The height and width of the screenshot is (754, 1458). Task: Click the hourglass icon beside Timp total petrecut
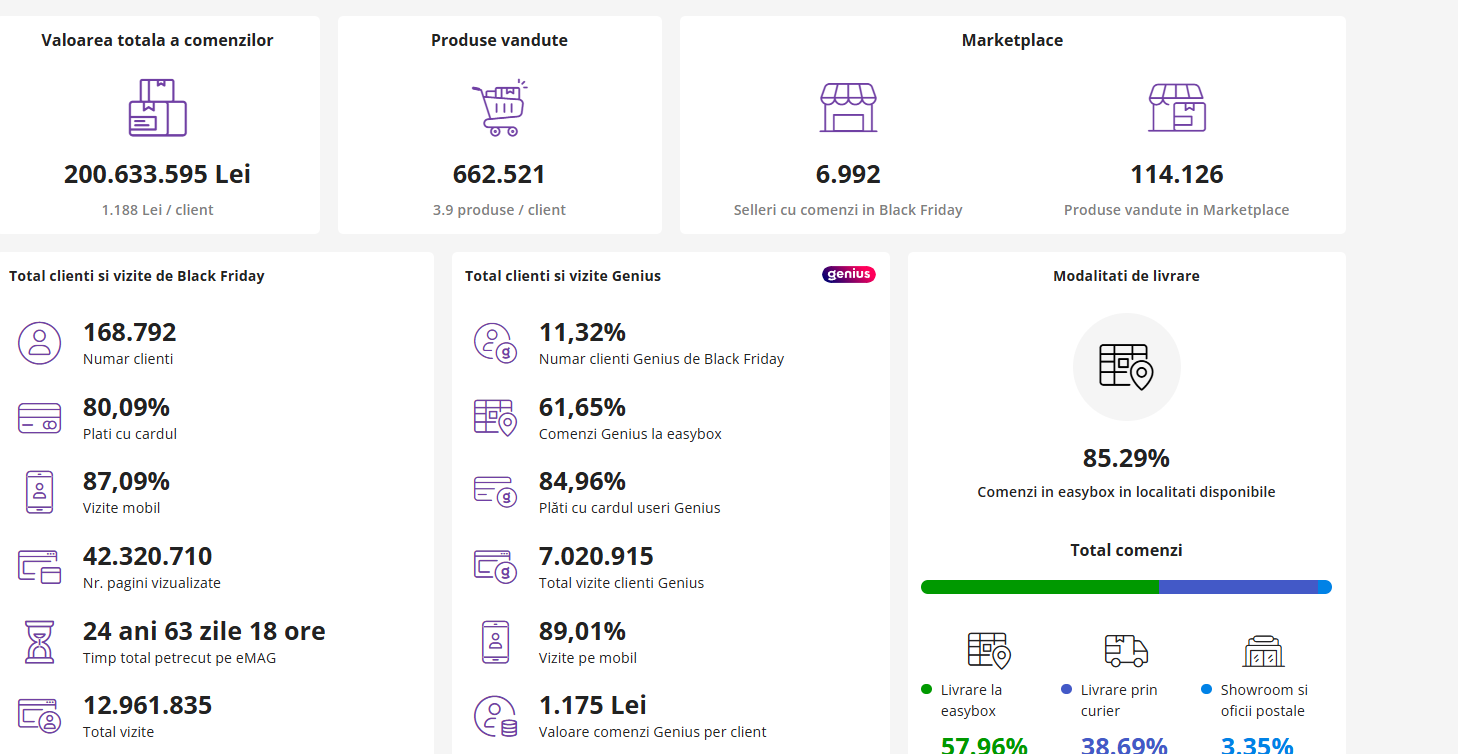point(40,642)
